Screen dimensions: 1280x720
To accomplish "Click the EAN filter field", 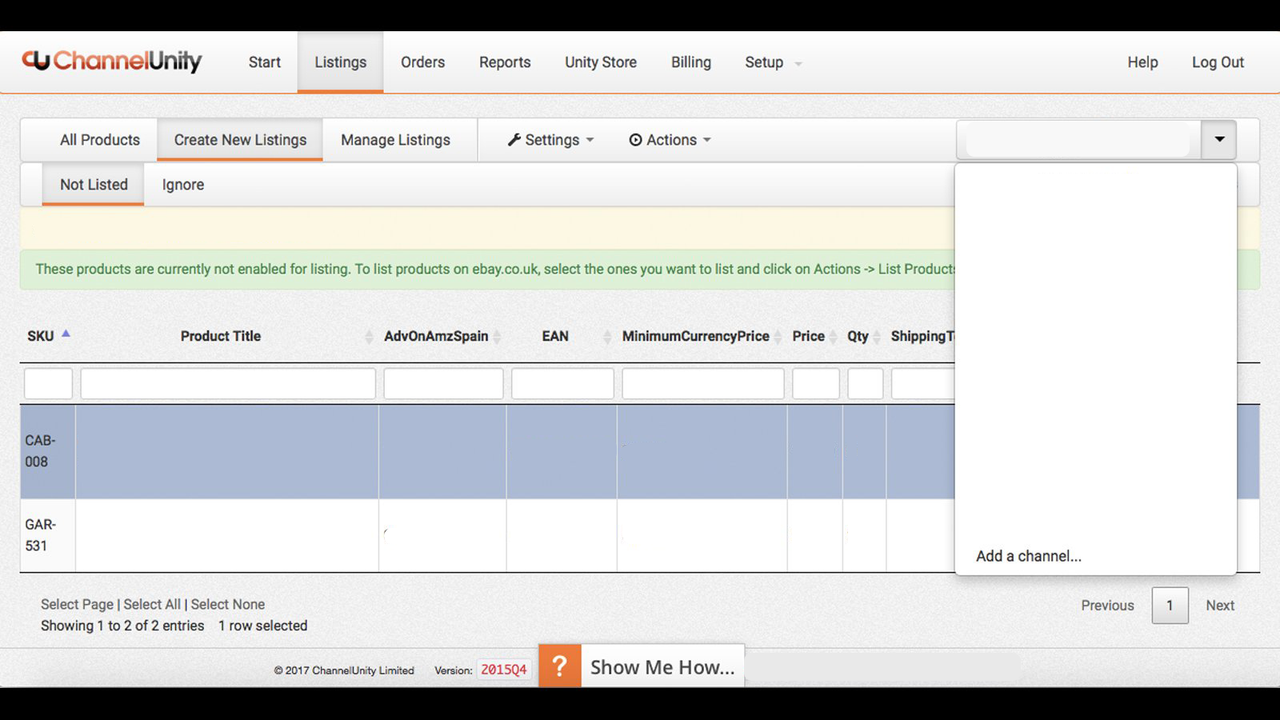I will pos(563,383).
